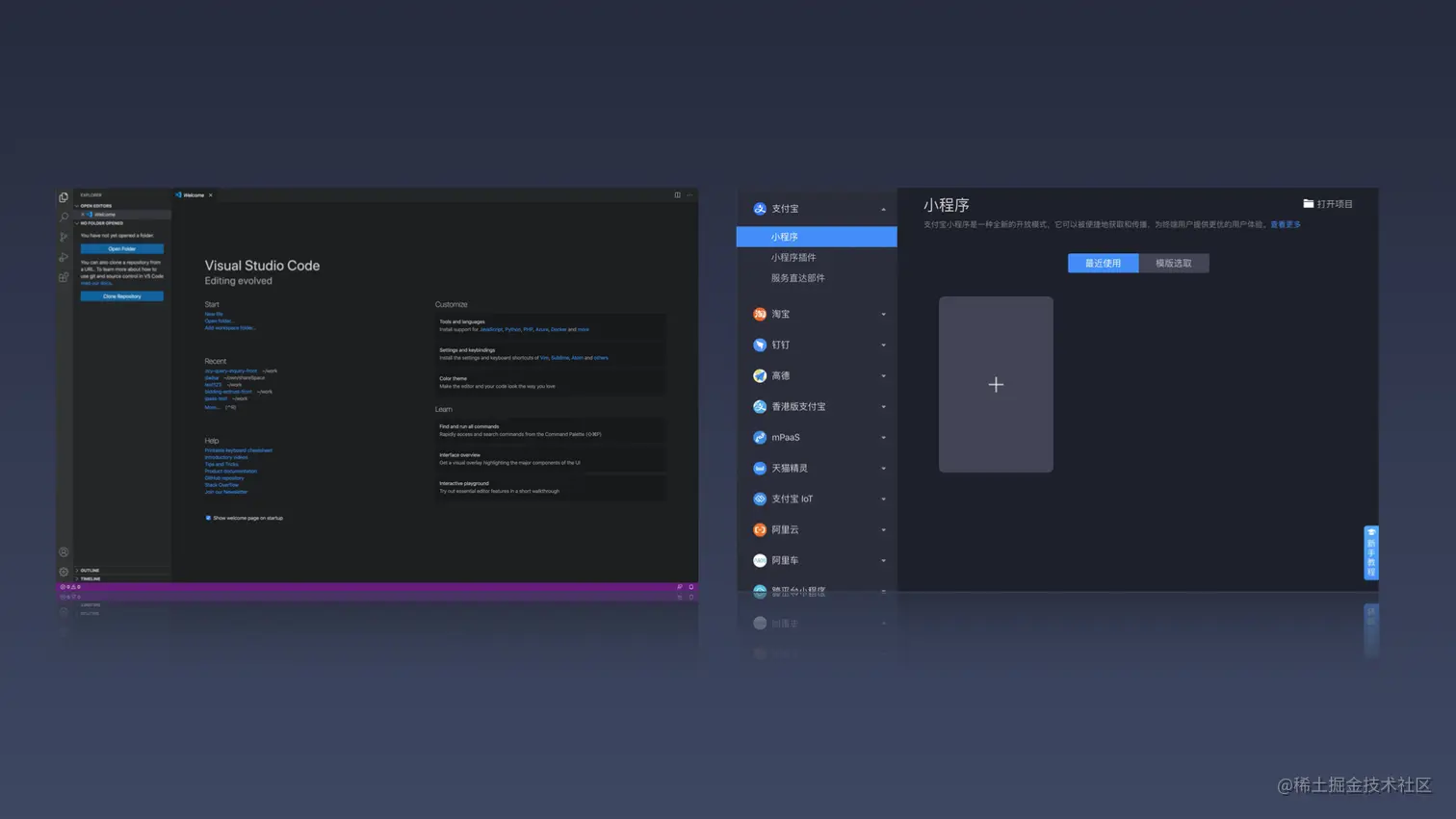Click the 天猫精灵 icon
Screen dimensions: 1456x819
tap(760, 468)
